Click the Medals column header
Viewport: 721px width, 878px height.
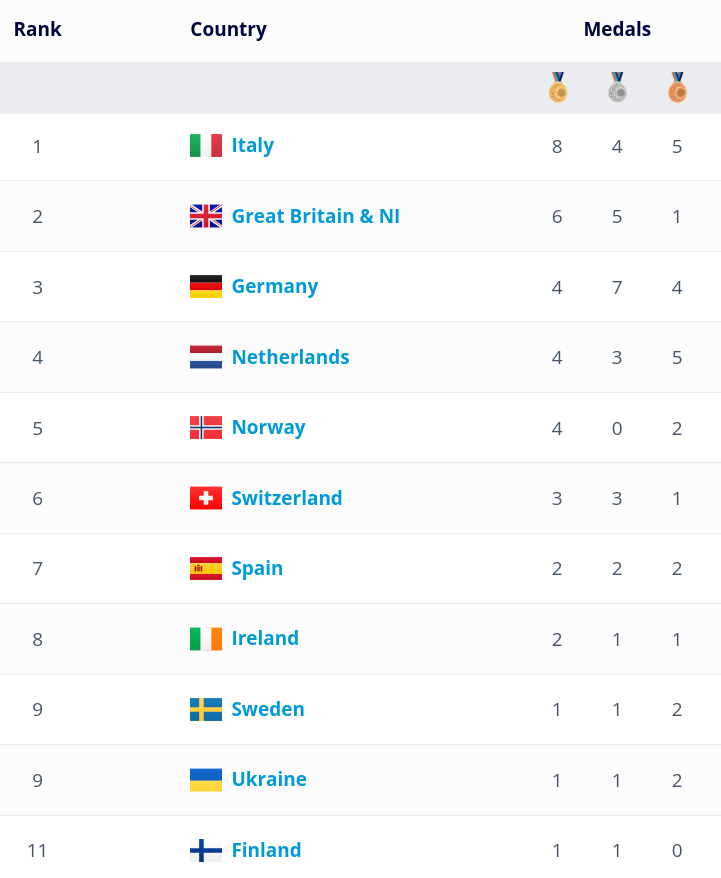pos(617,29)
